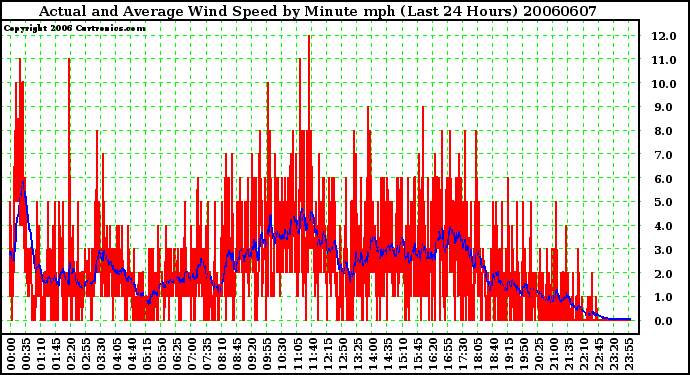Click the 12 mph peak spike tip

pyautogui.click(x=309, y=37)
